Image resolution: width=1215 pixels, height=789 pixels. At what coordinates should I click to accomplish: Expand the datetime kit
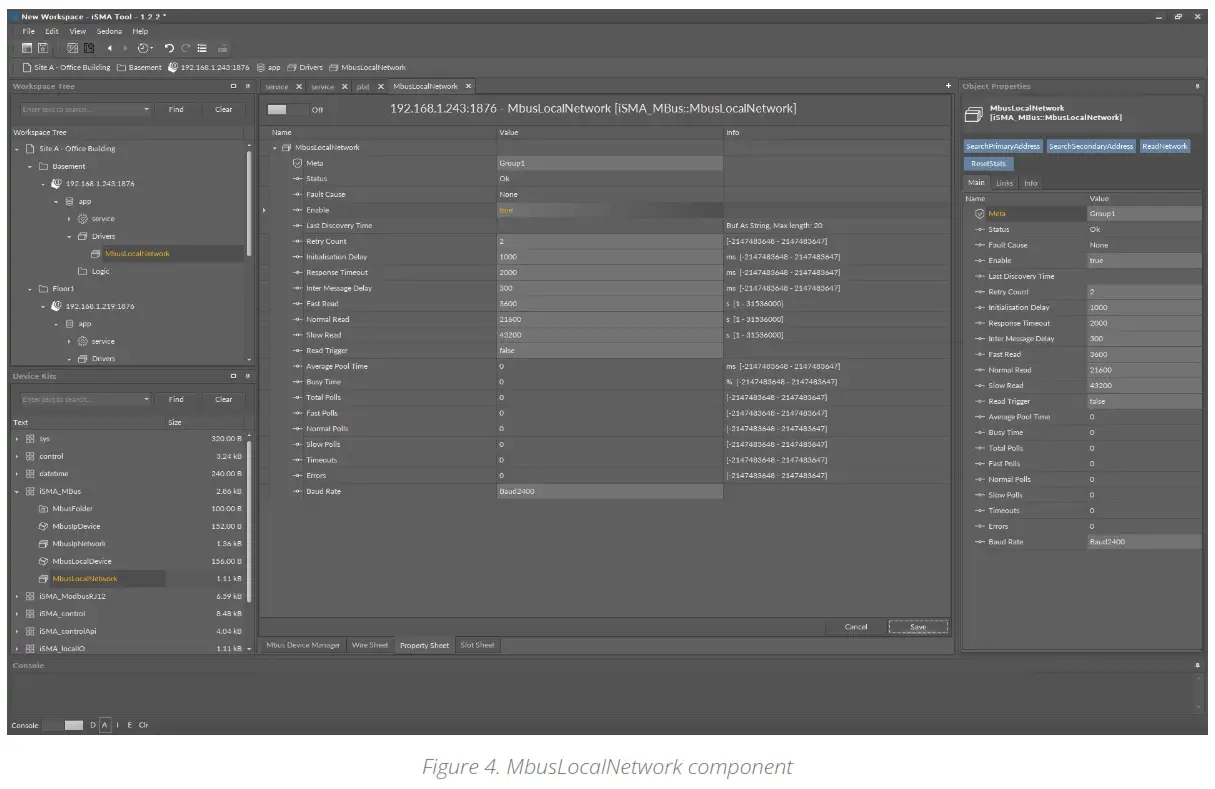click(17, 474)
